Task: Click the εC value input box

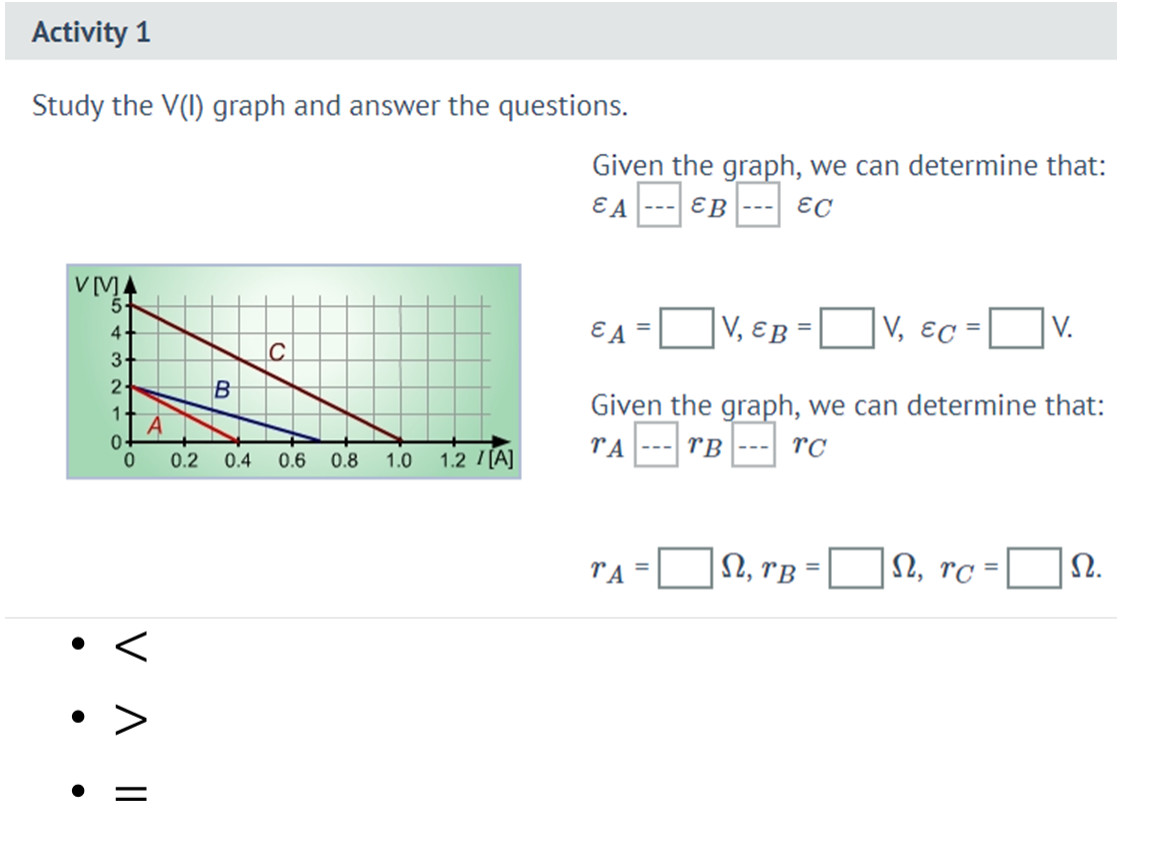Action: [x=1016, y=328]
